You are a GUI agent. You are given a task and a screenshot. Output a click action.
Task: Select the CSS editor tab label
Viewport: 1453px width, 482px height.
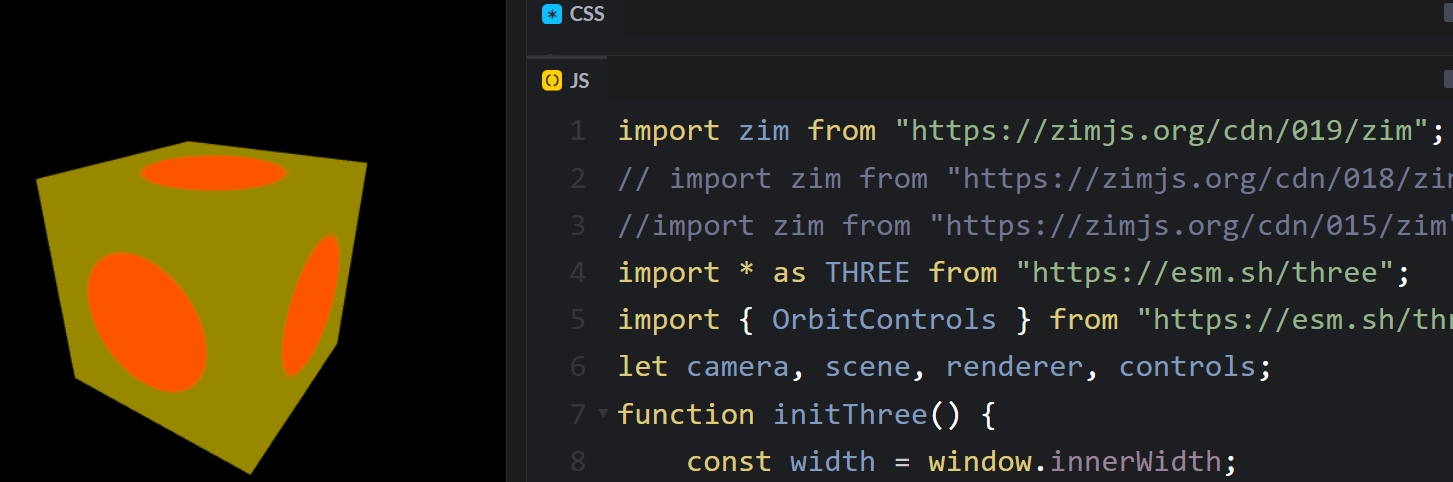pos(587,14)
